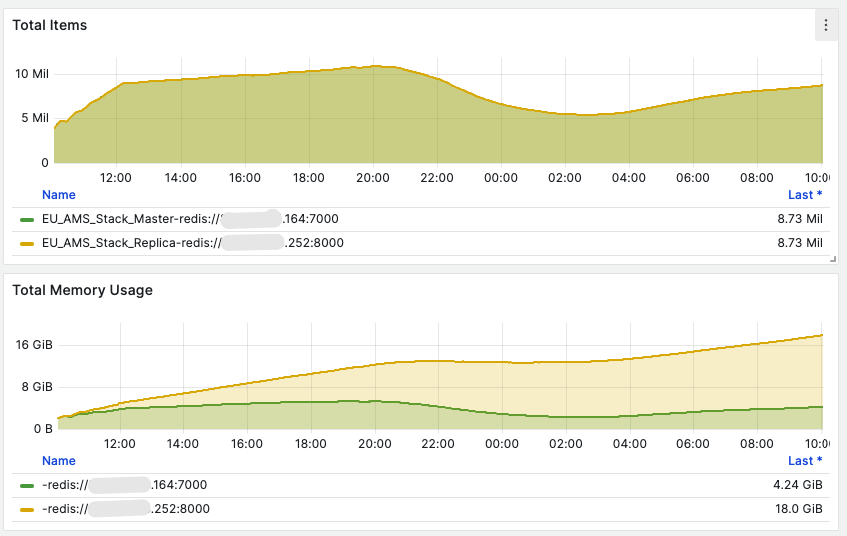Sort Total Items legend by Name header

pos(59,195)
